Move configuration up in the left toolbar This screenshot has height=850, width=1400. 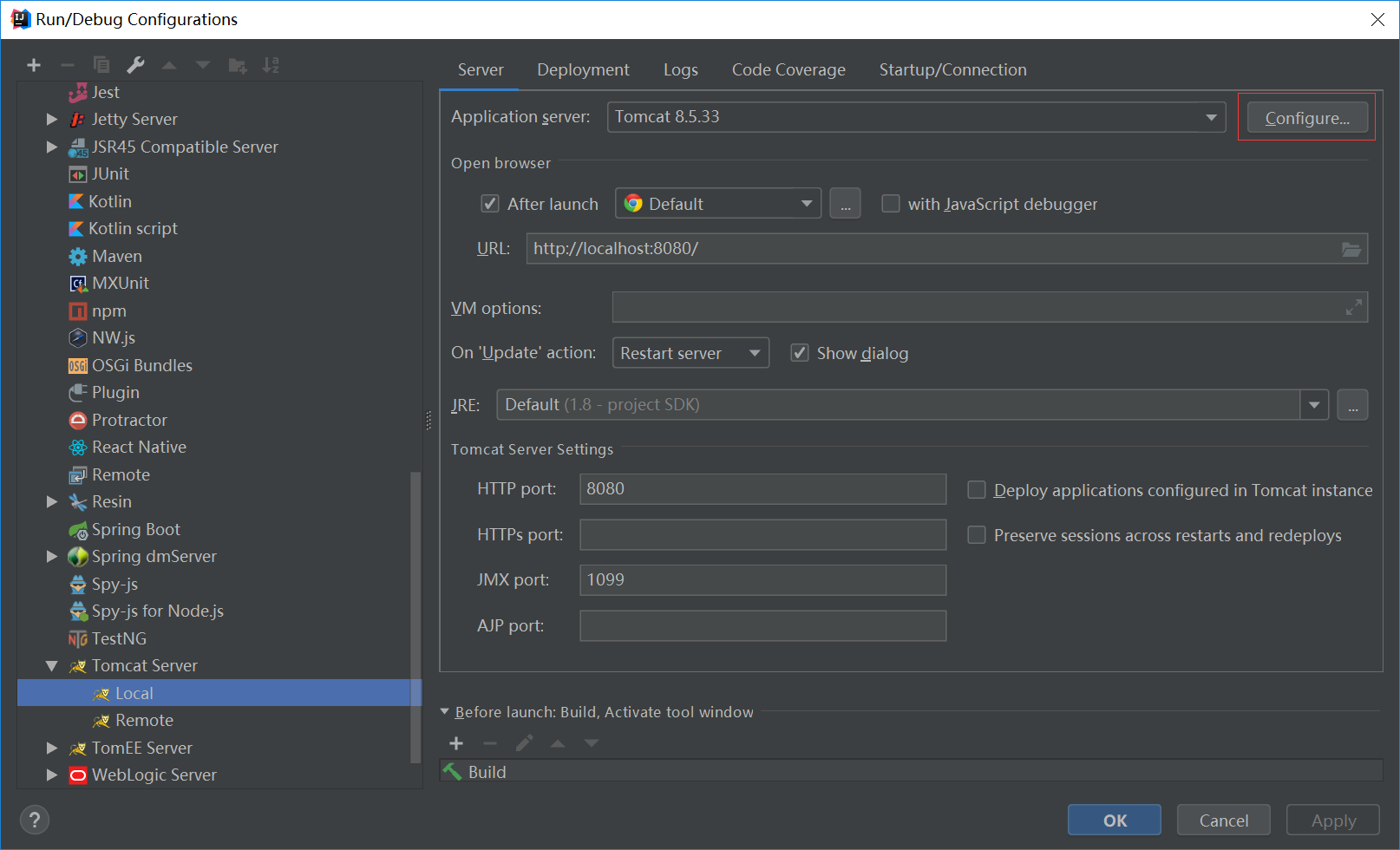pyautogui.click(x=169, y=65)
